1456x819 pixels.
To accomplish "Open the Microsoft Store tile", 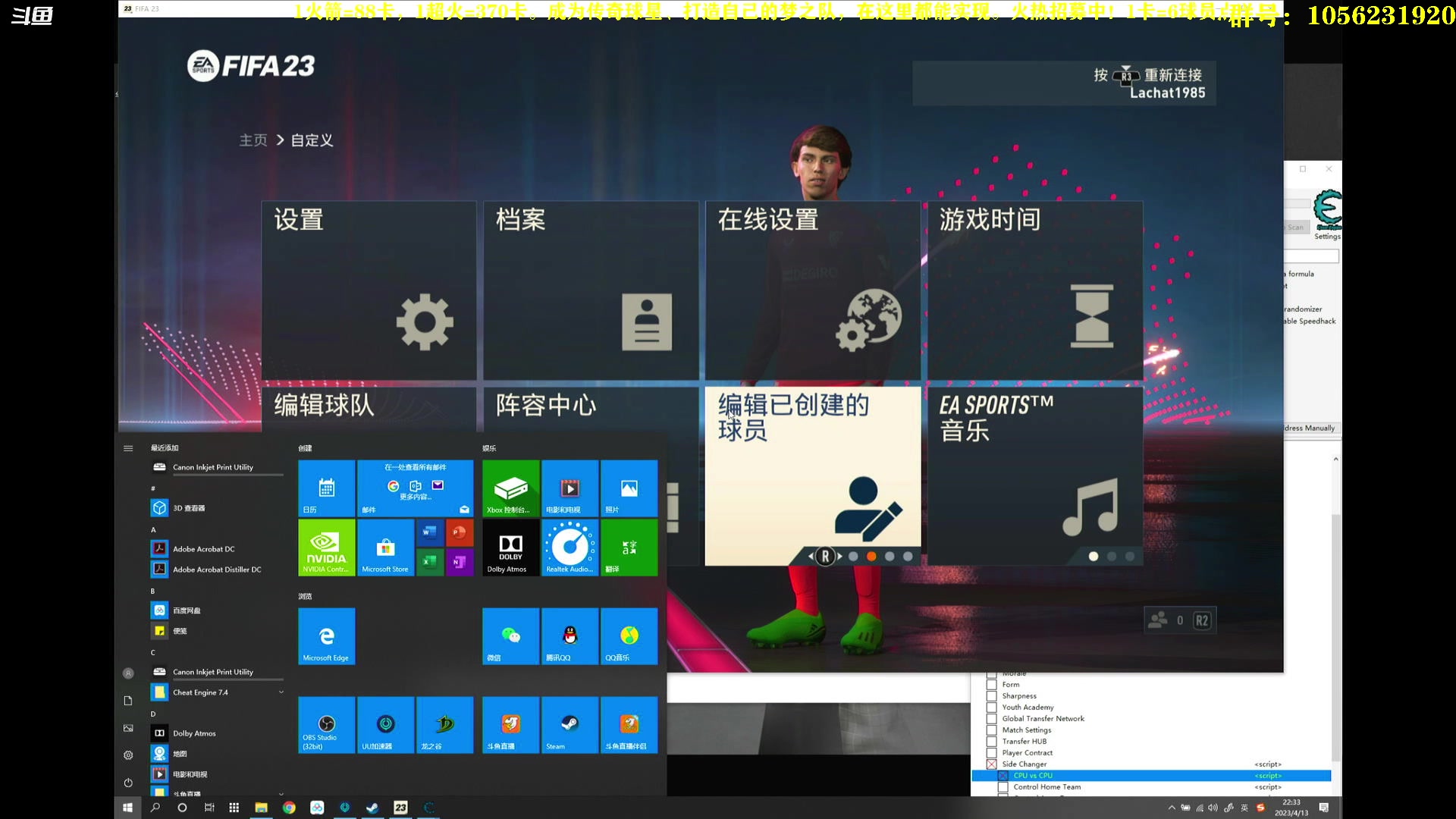I will 385,548.
